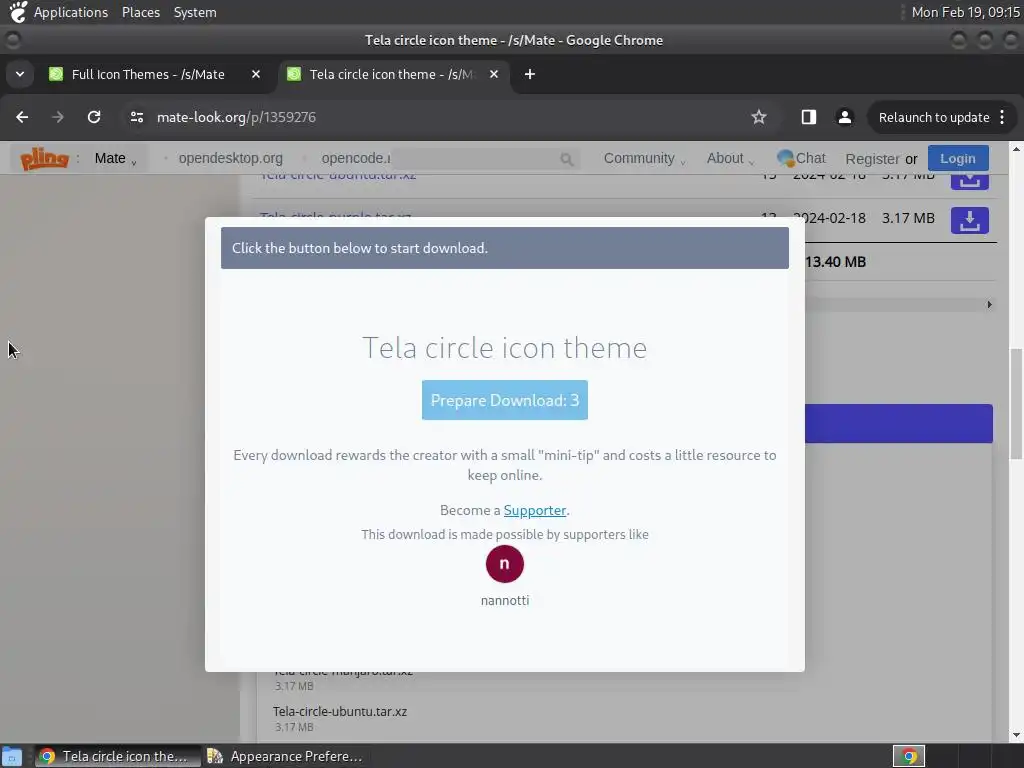Click the Chrome forward arrow button
1024x768 pixels.
[58, 117]
